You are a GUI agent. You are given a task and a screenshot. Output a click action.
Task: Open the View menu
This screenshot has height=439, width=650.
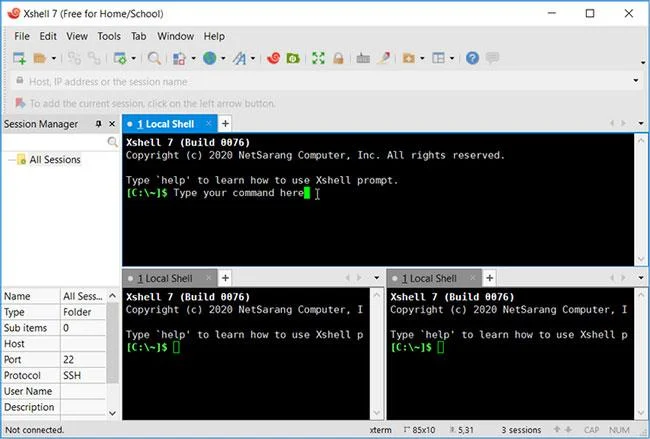tap(77, 36)
